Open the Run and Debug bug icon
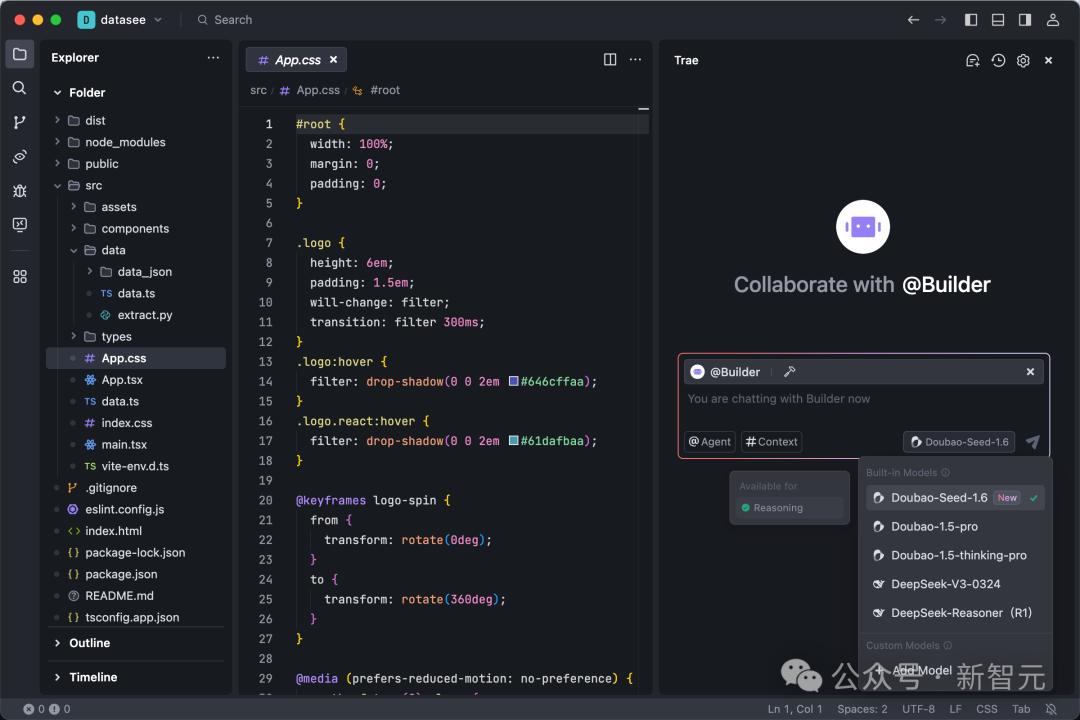The height and width of the screenshot is (720, 1080). coord(19,190)
